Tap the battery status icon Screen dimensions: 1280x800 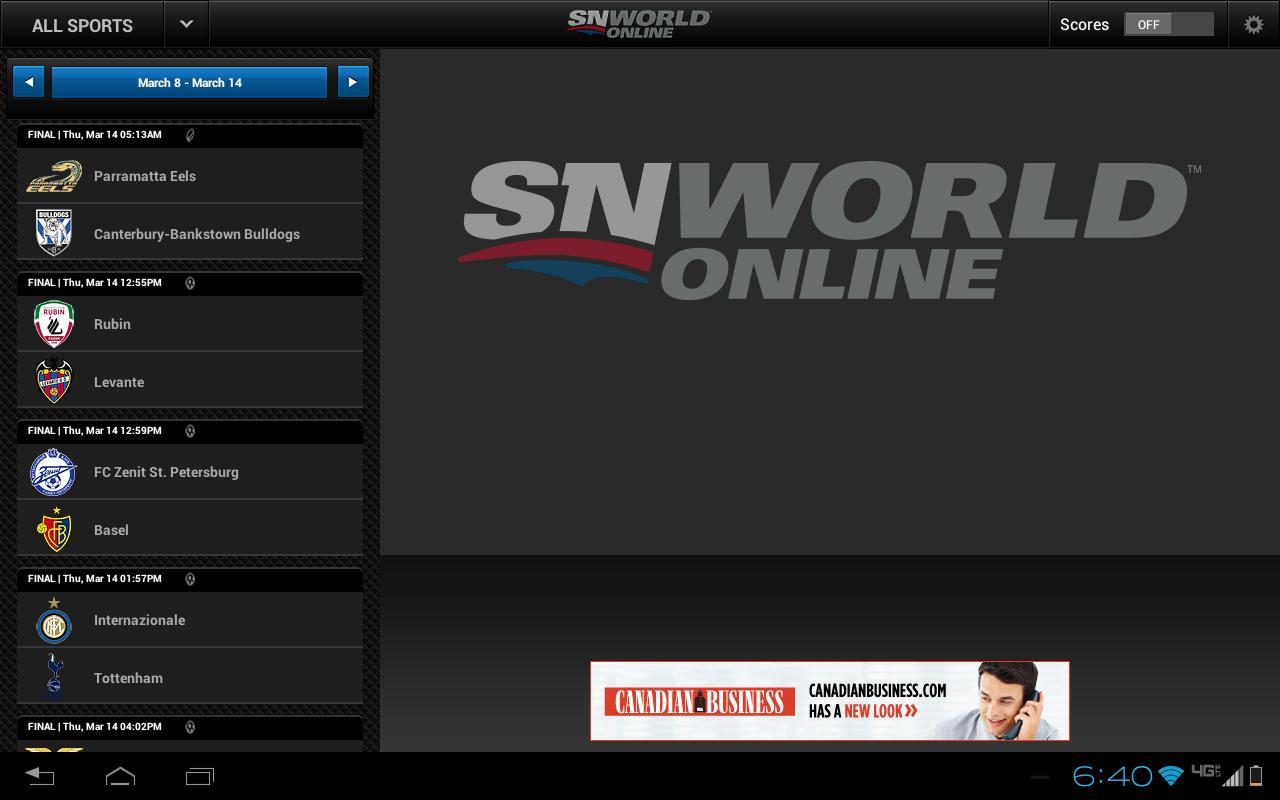(1257, 776)
